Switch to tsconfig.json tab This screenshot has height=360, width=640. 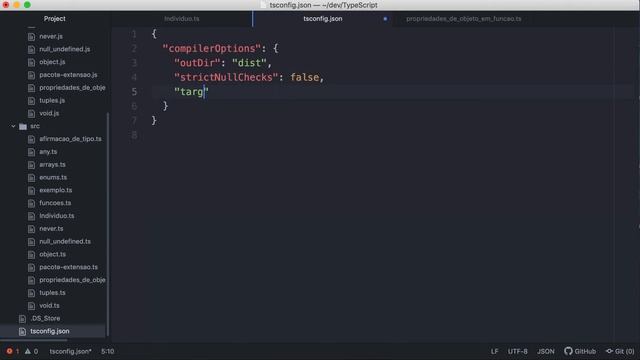point(322,19)
